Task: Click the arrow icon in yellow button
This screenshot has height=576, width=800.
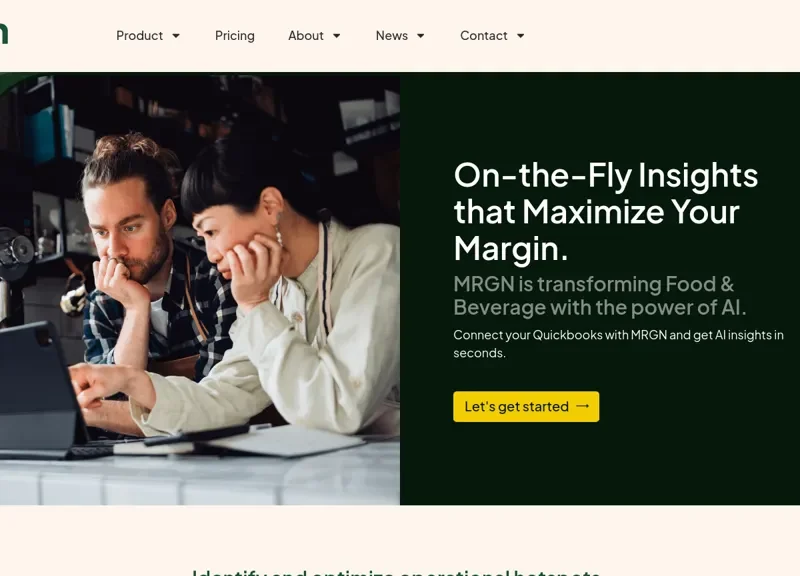Action: [x=583, y=406]
